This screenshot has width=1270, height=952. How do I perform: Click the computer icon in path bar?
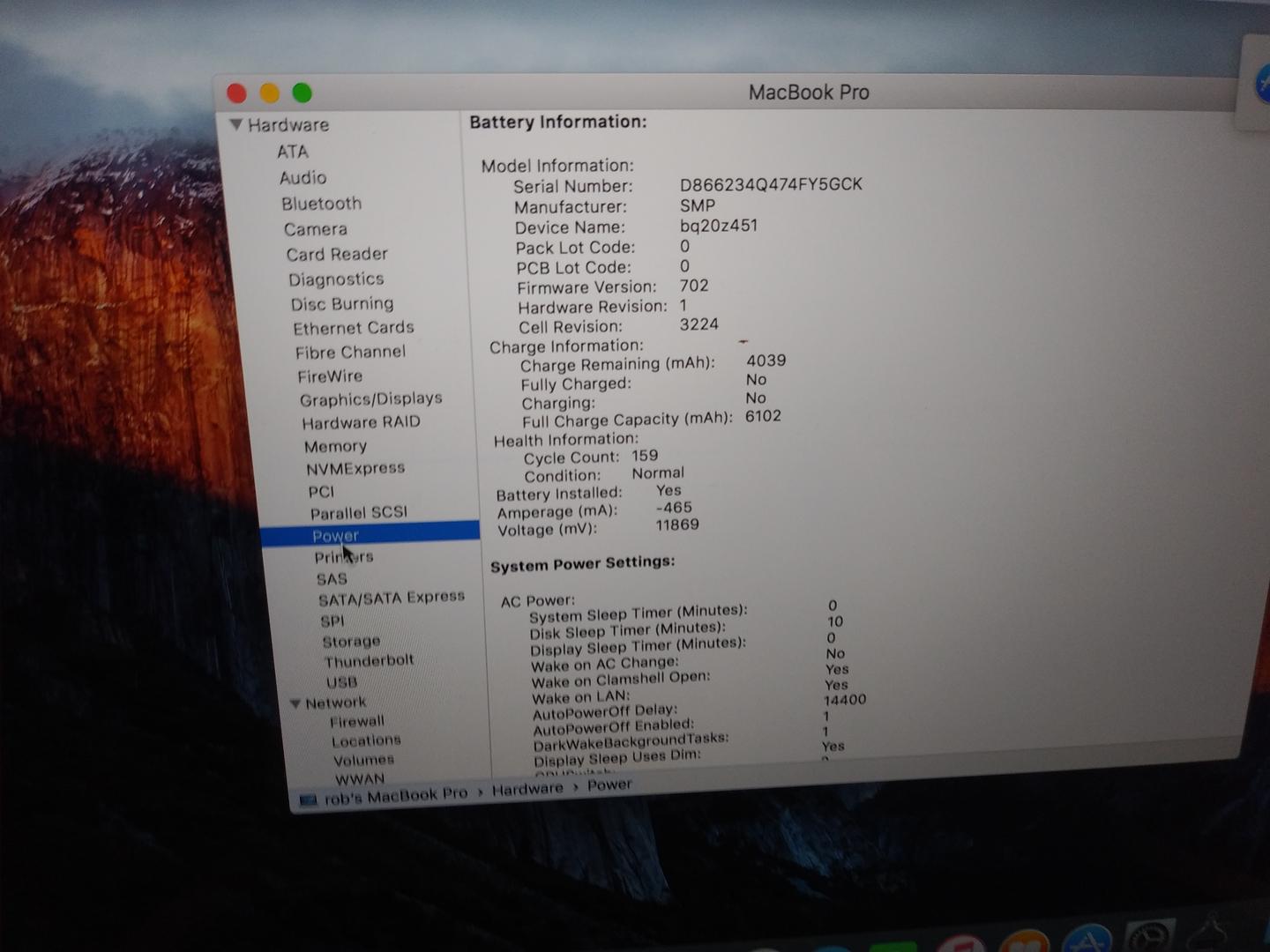[308, 800]
